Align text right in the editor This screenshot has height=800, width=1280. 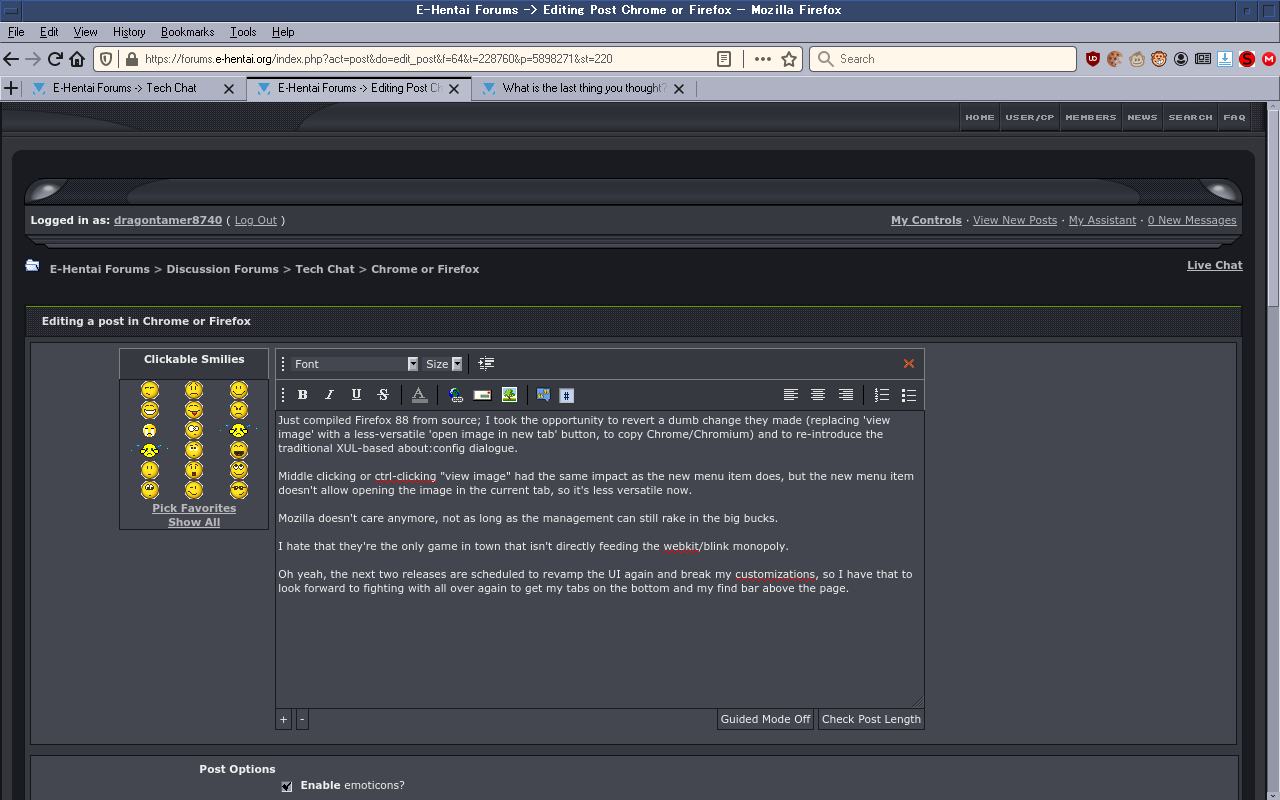846,395
